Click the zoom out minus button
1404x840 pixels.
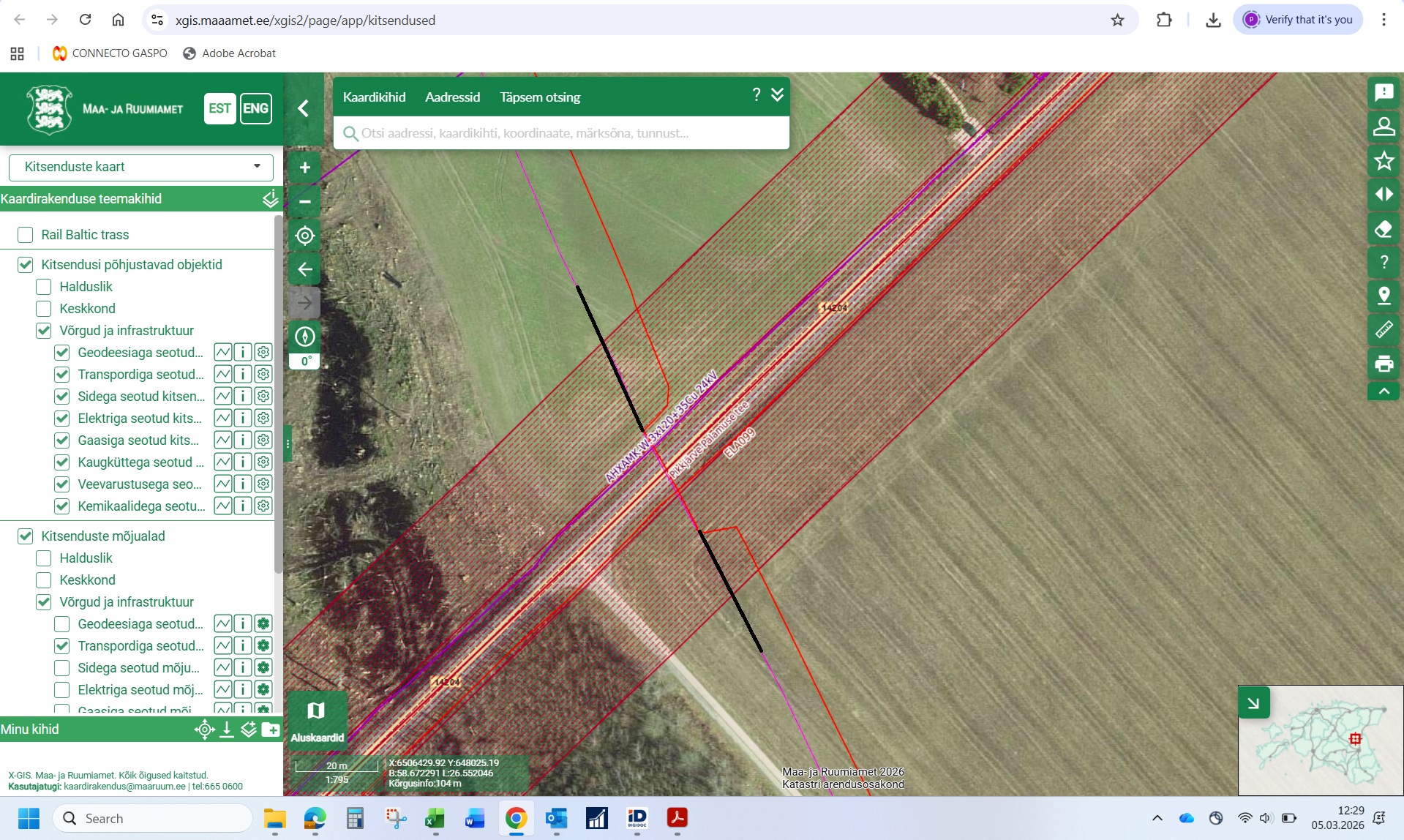pyautogui.click(x=305, y=202)
